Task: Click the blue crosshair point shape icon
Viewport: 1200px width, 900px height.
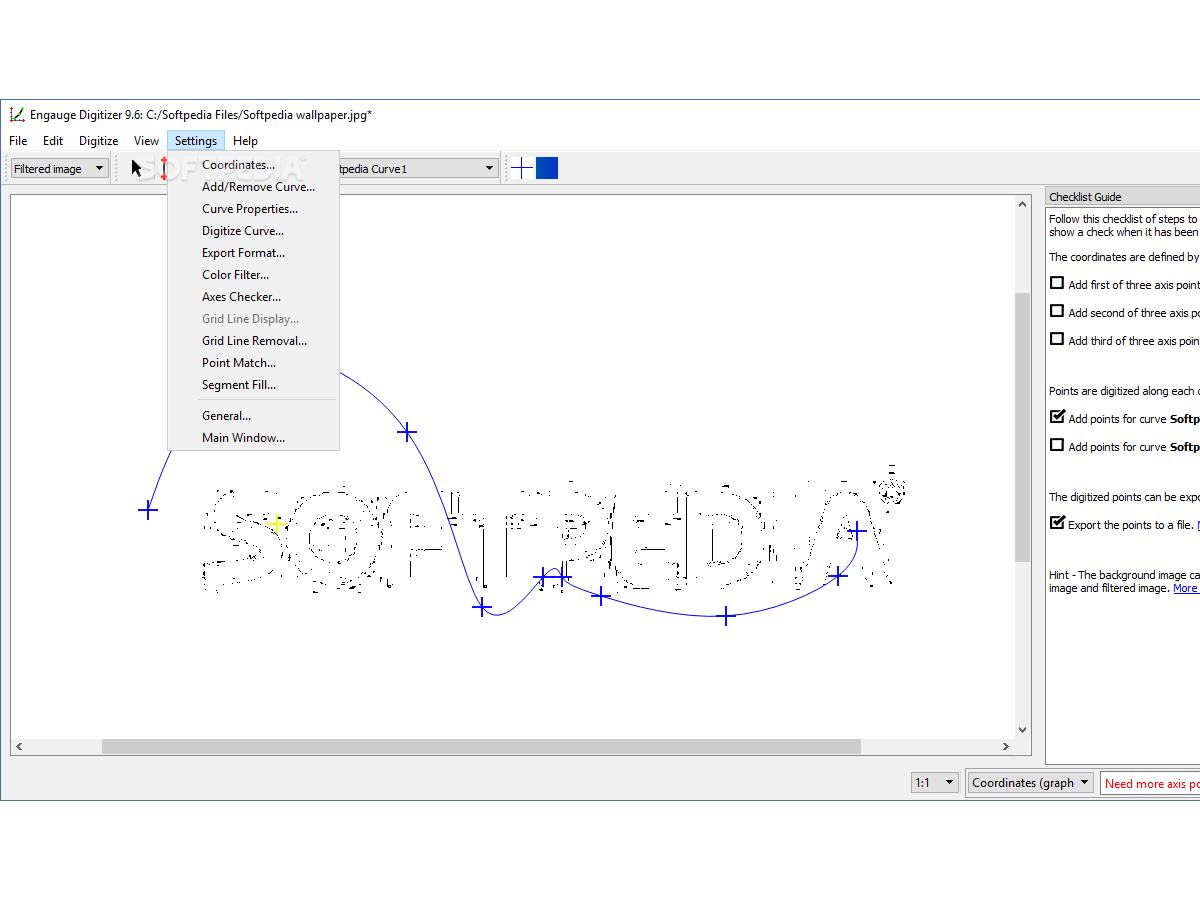Action: [x=522, y=168]
